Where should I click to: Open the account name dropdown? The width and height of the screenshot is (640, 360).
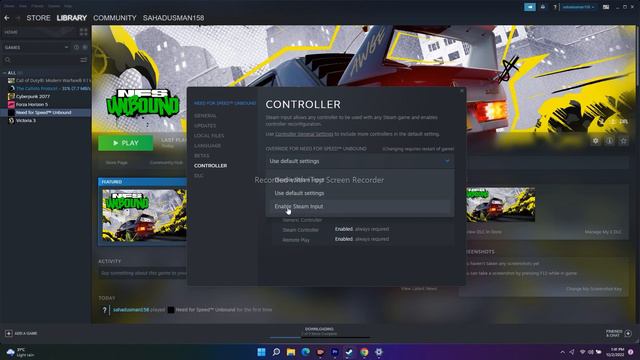[x=578, y=7]
